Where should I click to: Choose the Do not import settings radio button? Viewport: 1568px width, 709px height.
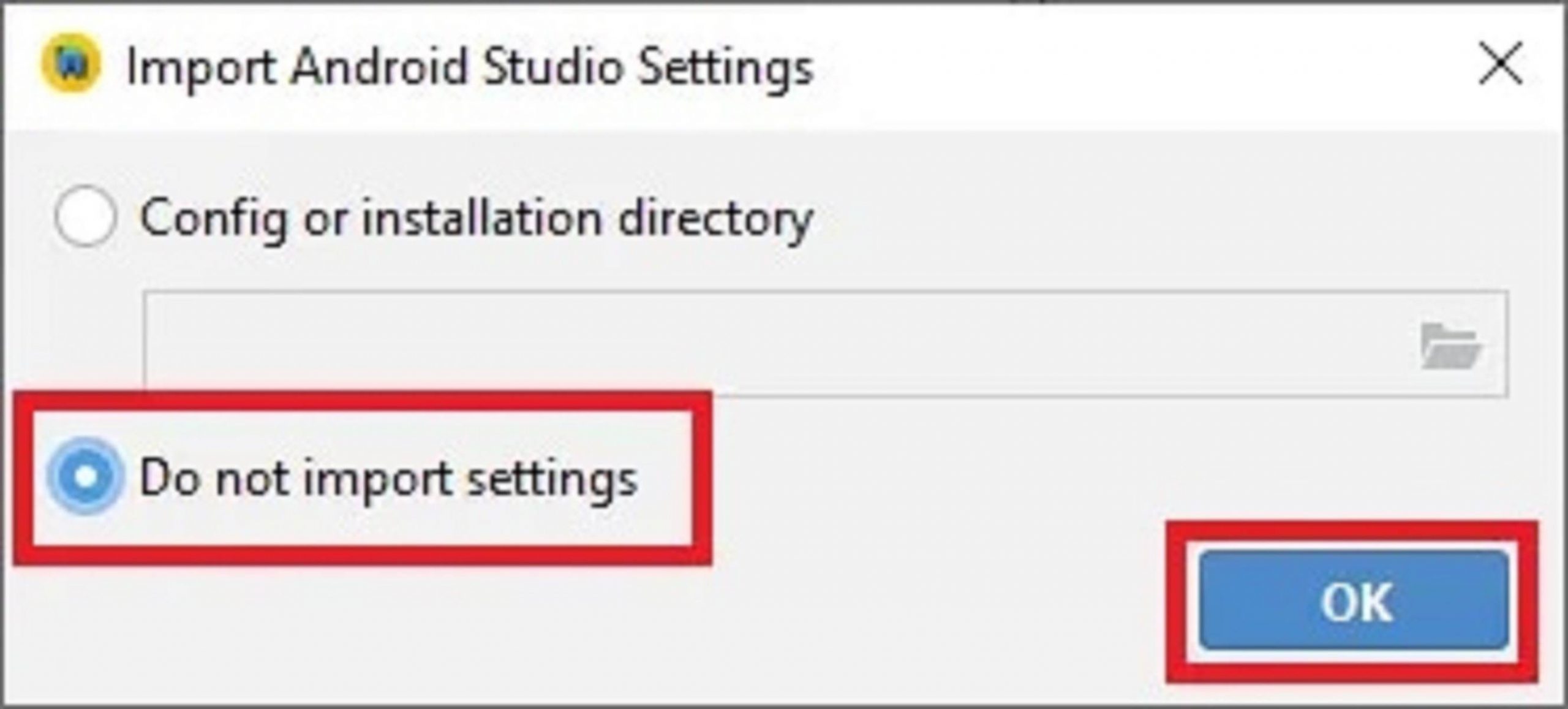point(85,476)
